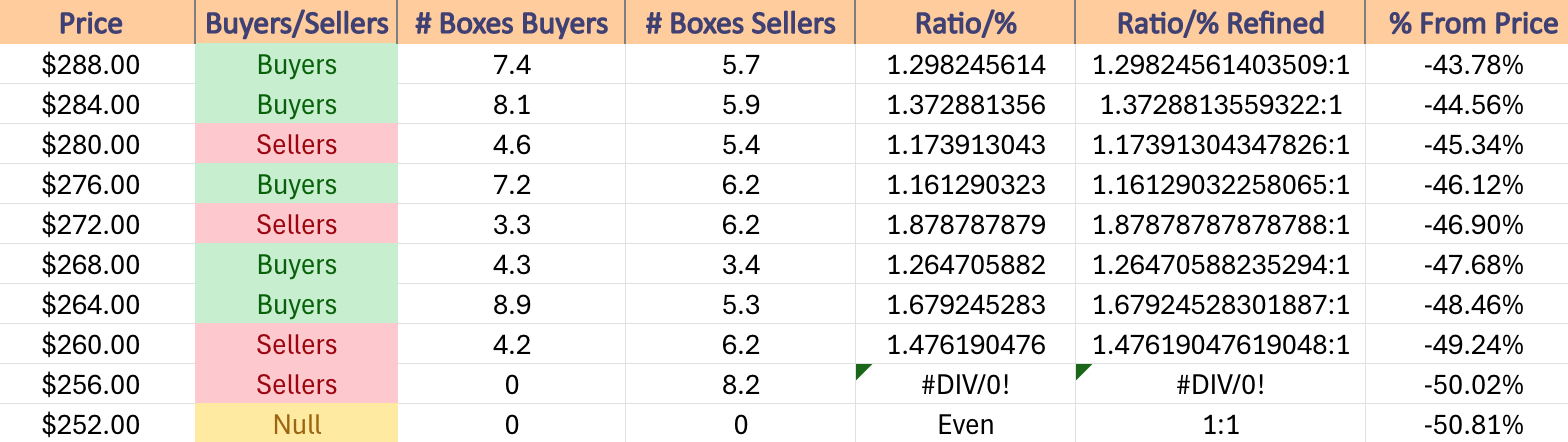Click the error triangle in Ratio/% Refined column

[x=1082, y=371]
